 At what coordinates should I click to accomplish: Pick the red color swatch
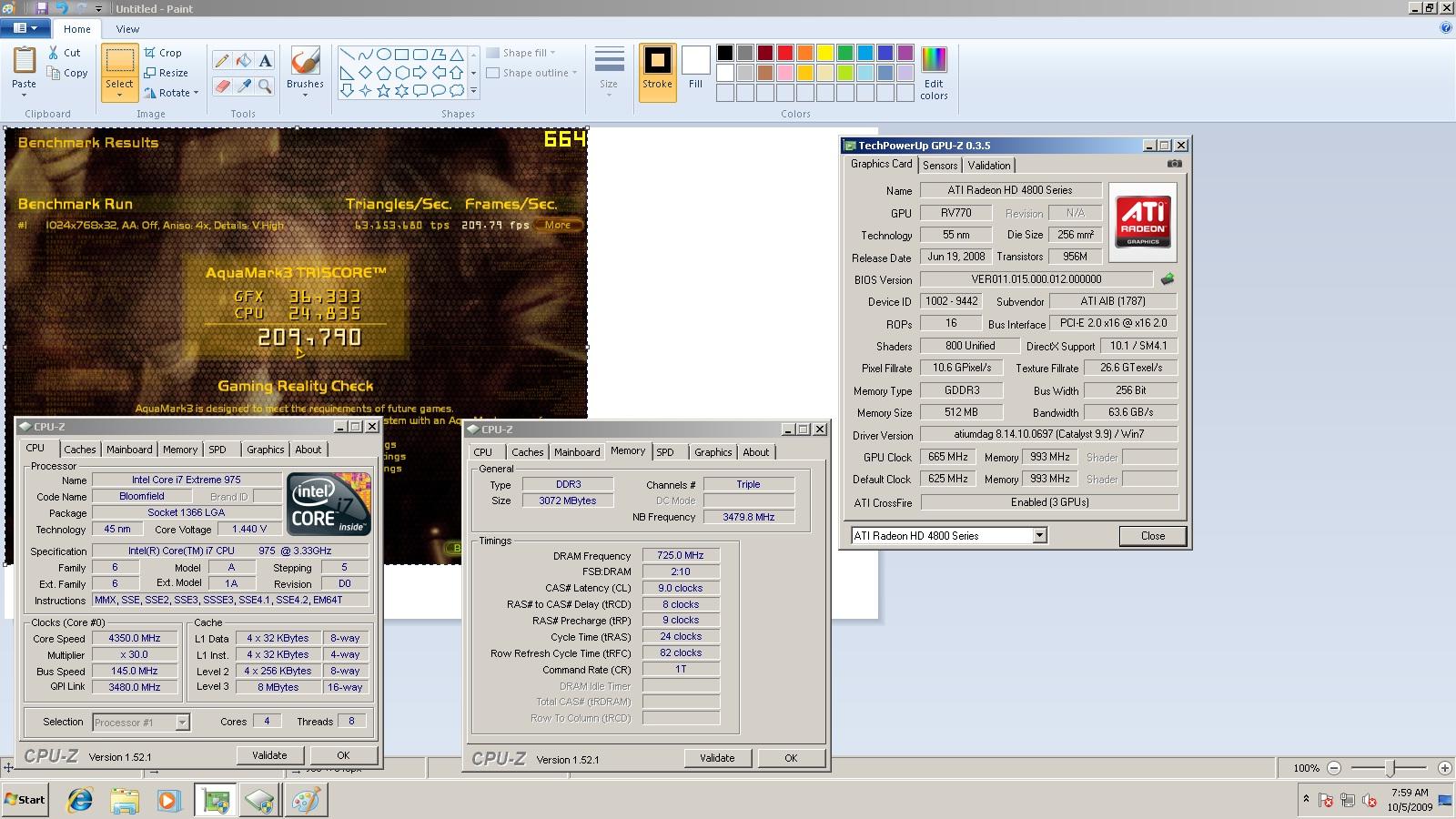[785, 53]
